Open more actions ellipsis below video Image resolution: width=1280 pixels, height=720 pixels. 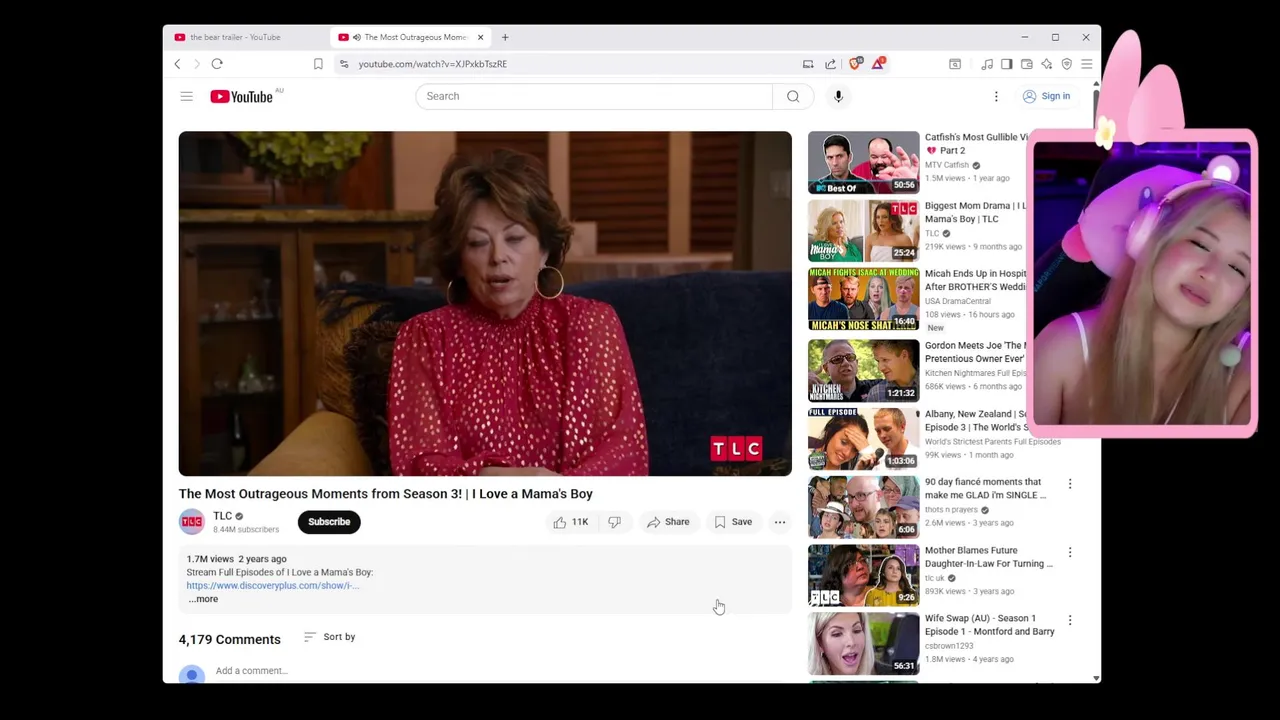click(x=780, y=522)
